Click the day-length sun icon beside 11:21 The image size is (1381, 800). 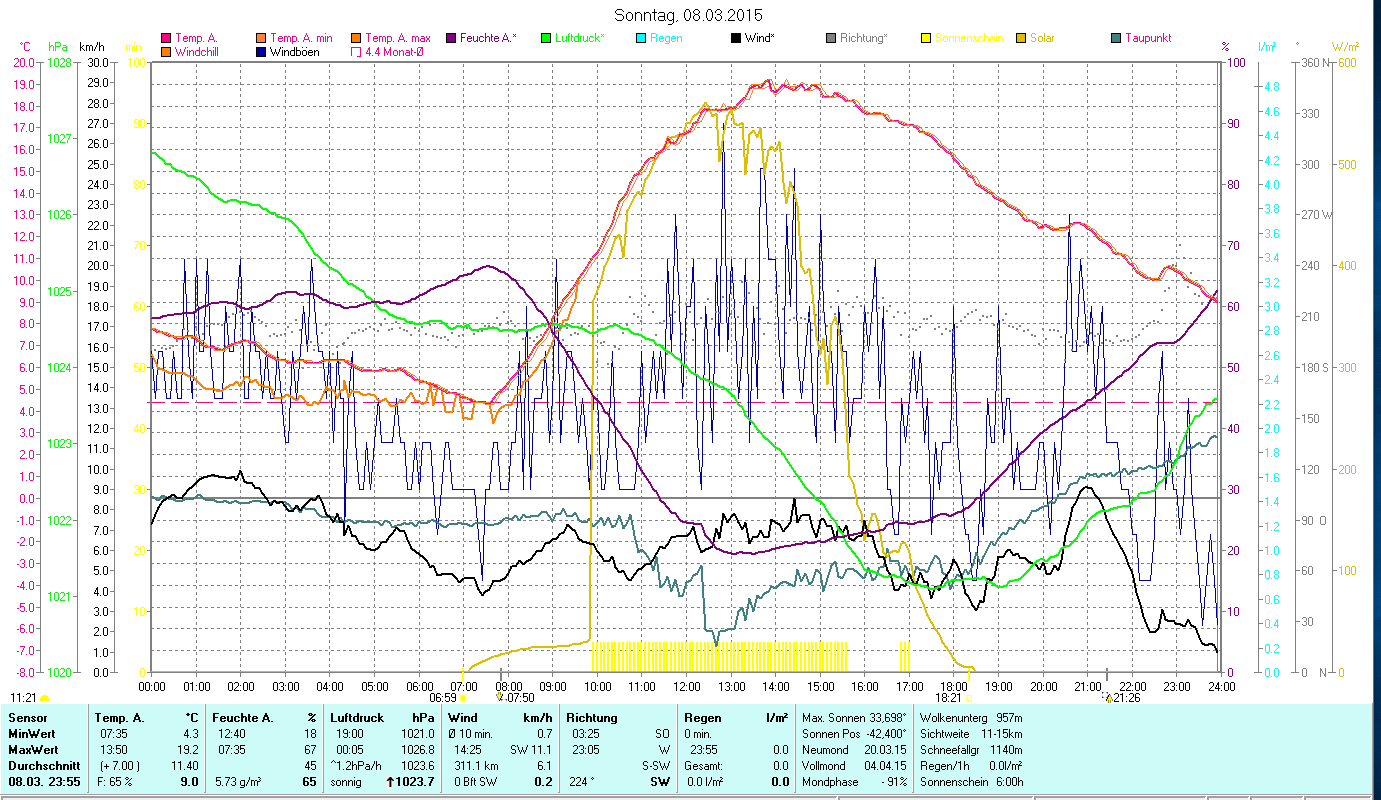click(44, 697)
